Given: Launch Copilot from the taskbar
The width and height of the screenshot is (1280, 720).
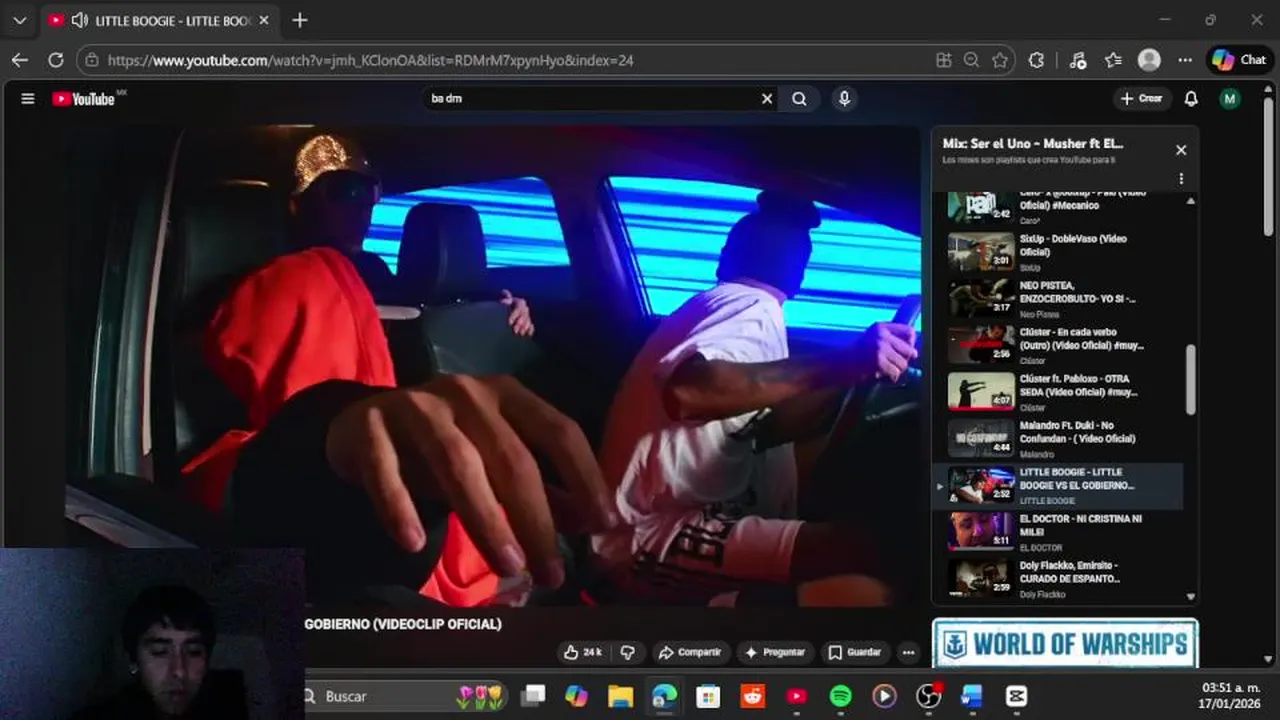Looking at the screenshot, I should click(x=577, y=696).
